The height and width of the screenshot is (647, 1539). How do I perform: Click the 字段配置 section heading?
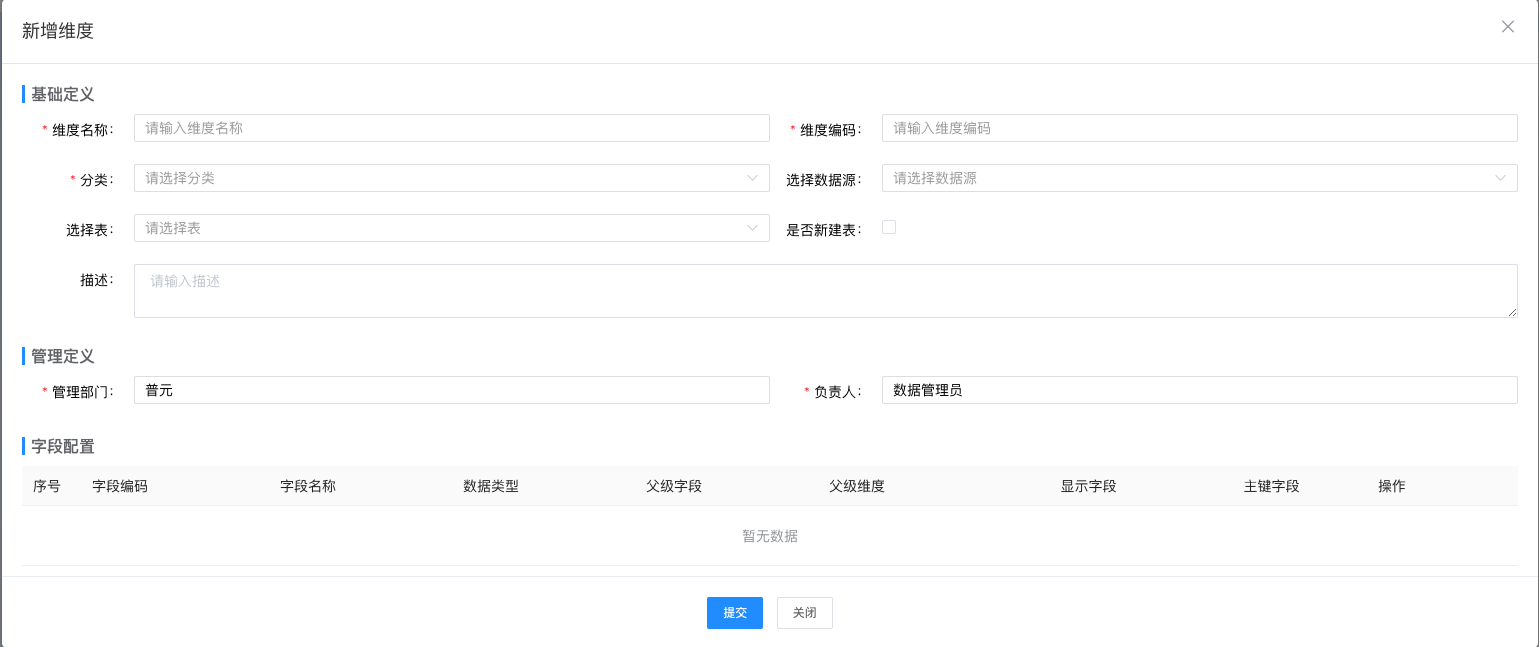click(63, 446)
